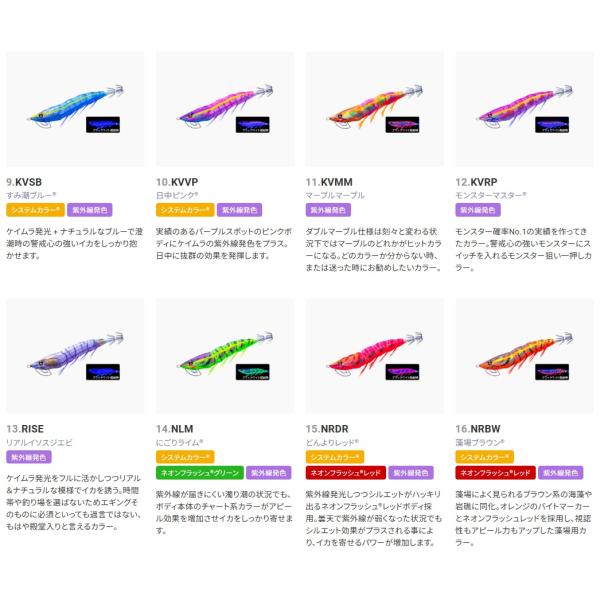
Task: Click the green ネオンフラッシュグリーン tag under NLM
Action: pos(200,473)
